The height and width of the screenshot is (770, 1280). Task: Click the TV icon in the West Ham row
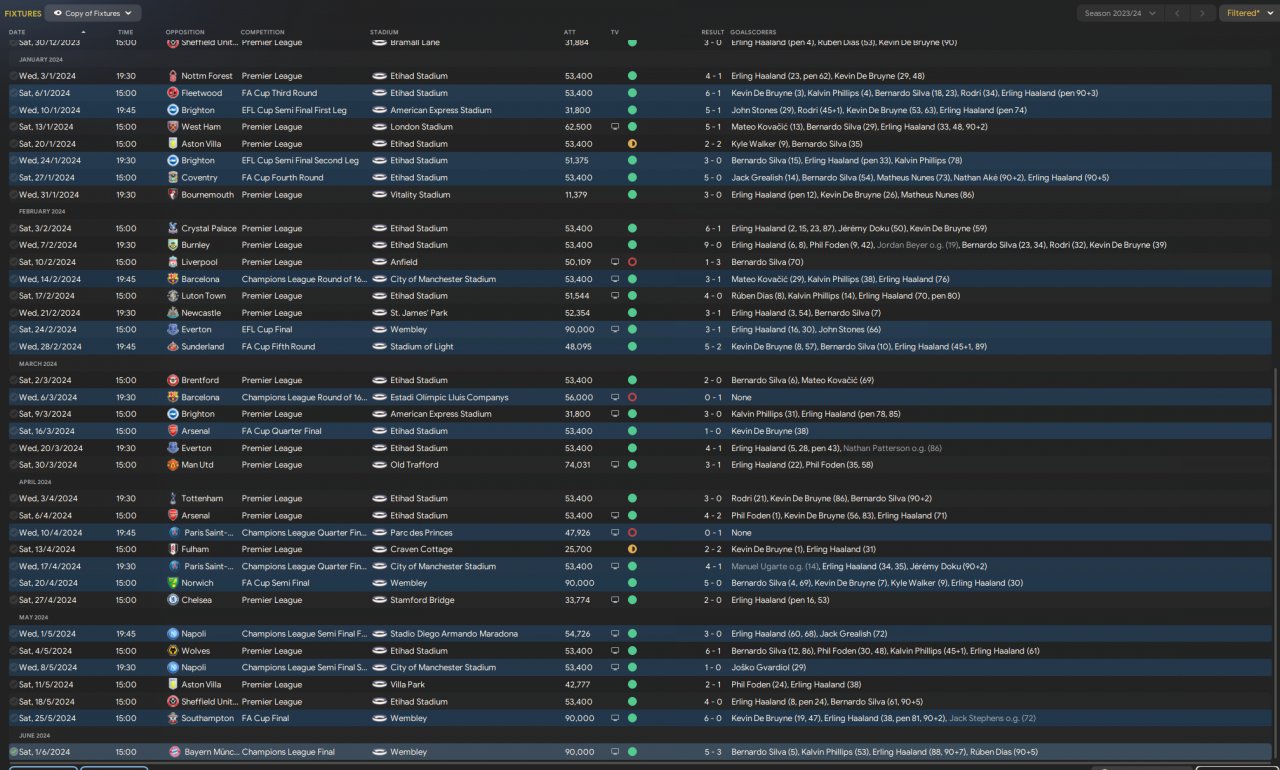tap(615, 127)
